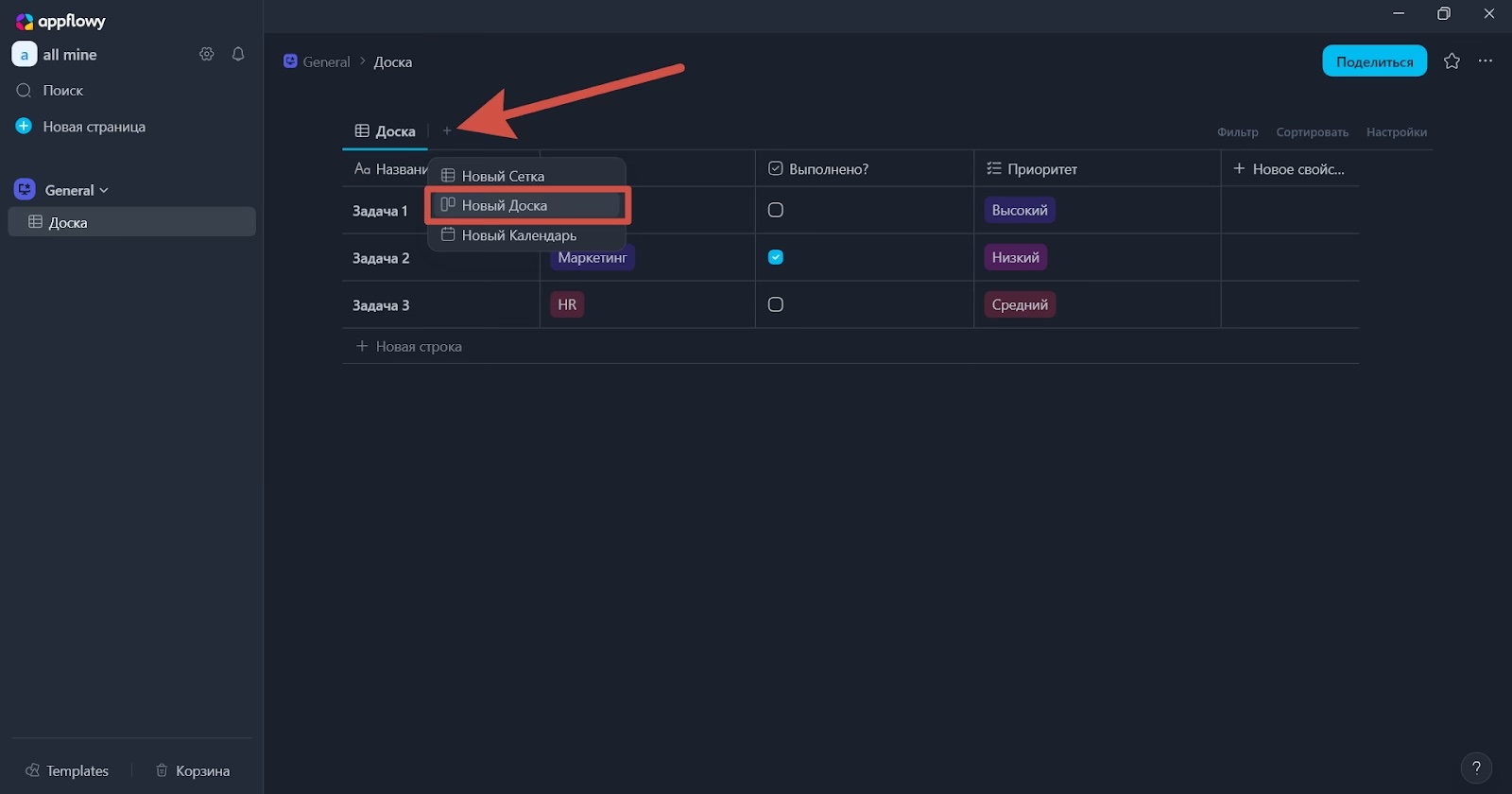
Task: Add page to favorites with star icon
Action: [1452, 61]
